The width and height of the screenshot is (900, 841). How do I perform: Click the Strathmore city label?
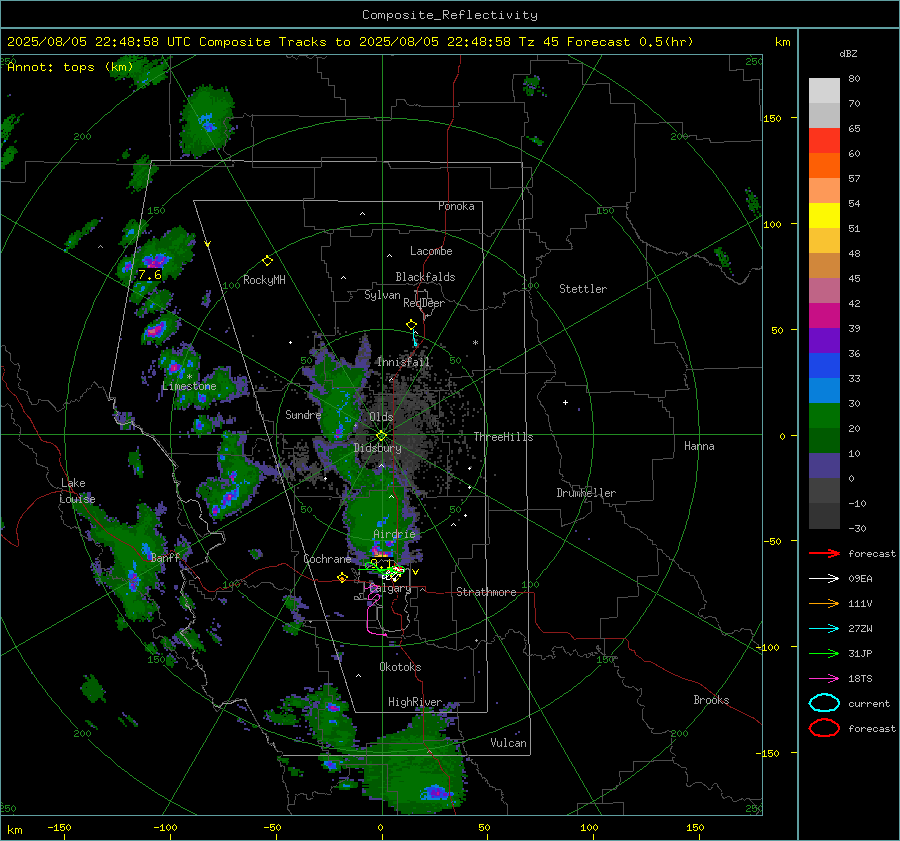(x=486, y=592)
